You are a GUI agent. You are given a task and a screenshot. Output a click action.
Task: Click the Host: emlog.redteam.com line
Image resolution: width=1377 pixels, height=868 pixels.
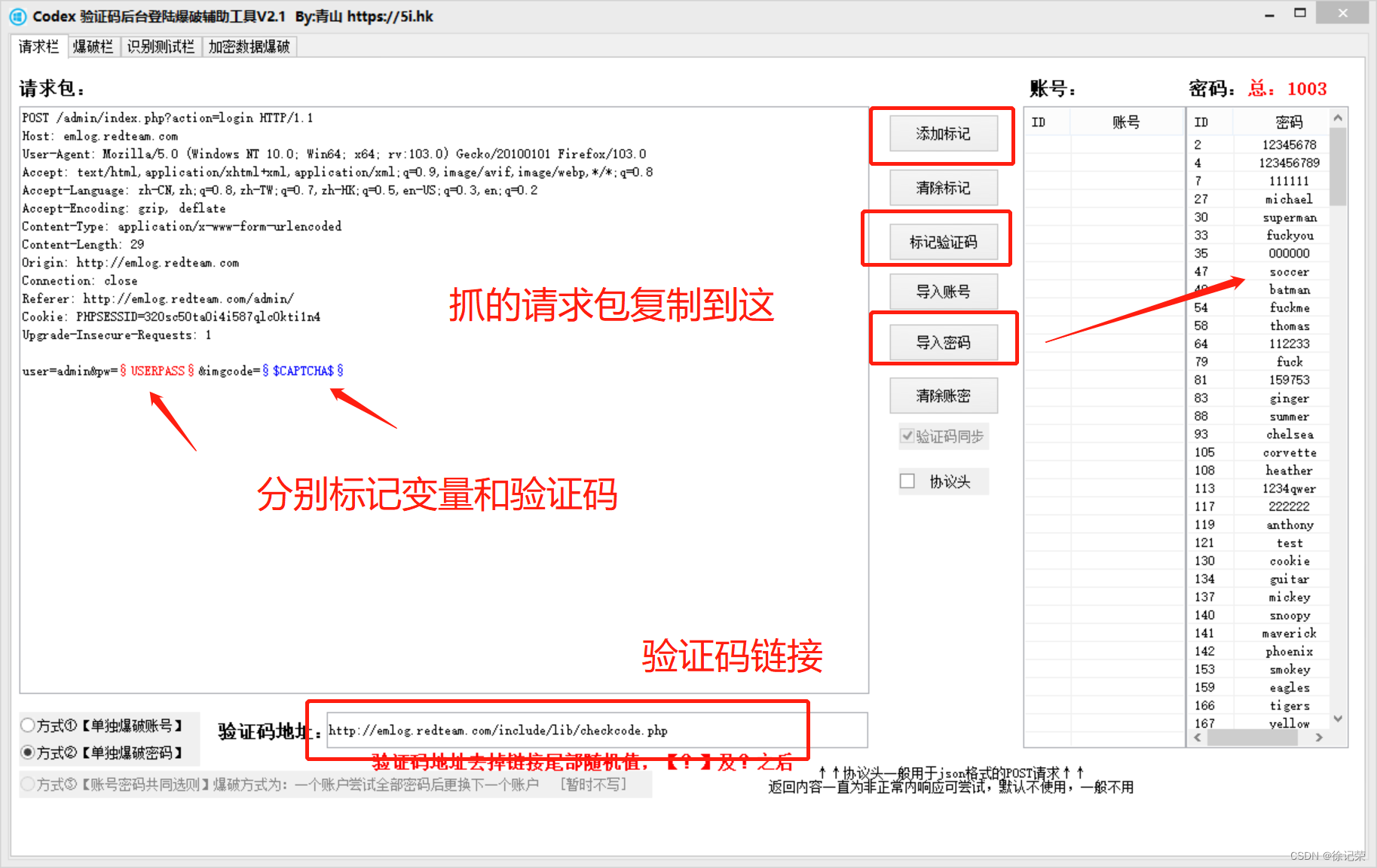pyautogui.click(x=99, y=136)
